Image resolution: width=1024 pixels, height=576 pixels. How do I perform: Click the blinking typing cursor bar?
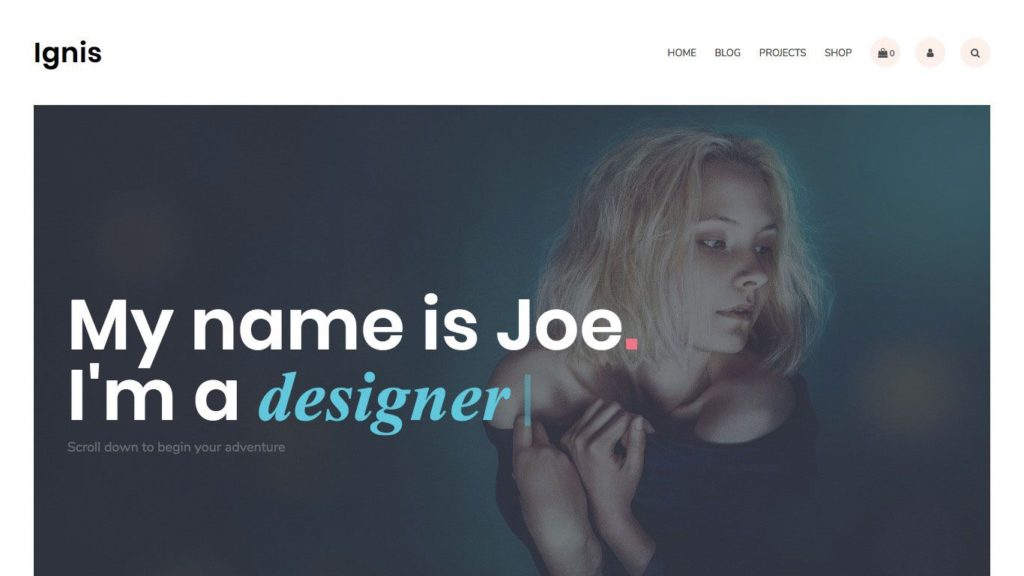(x=528, y=400)
